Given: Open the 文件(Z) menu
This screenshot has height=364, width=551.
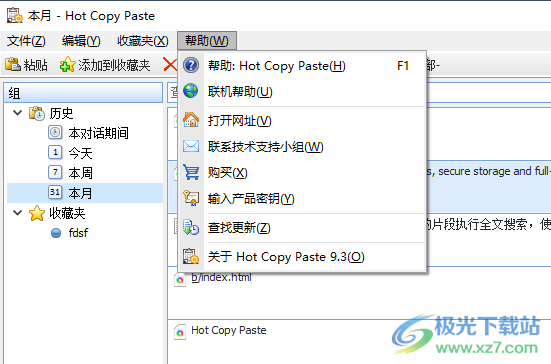Looking at the screenshot, I should pyautogui.click(x=26, y=41).
